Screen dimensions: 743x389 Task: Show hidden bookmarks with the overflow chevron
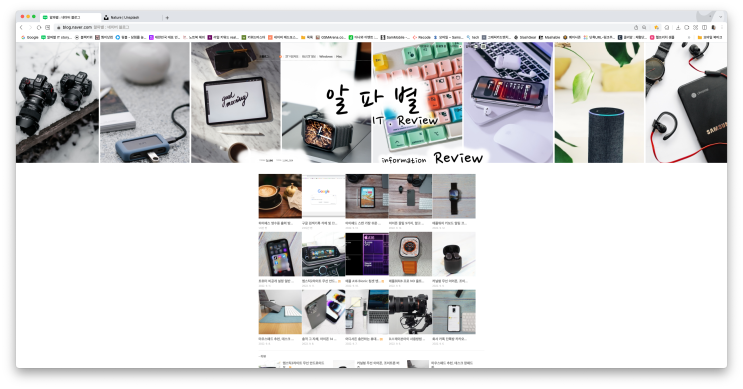click(x=689, y=37)
